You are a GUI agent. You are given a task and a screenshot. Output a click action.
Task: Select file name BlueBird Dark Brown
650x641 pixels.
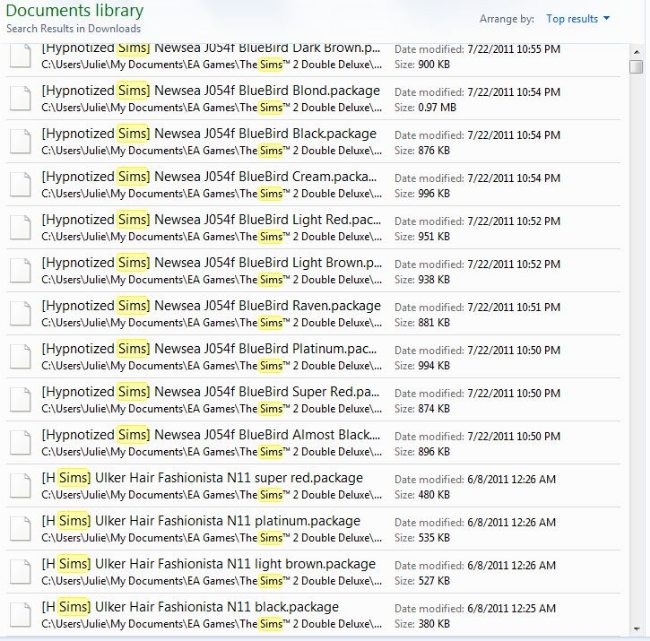pos(211,48)
